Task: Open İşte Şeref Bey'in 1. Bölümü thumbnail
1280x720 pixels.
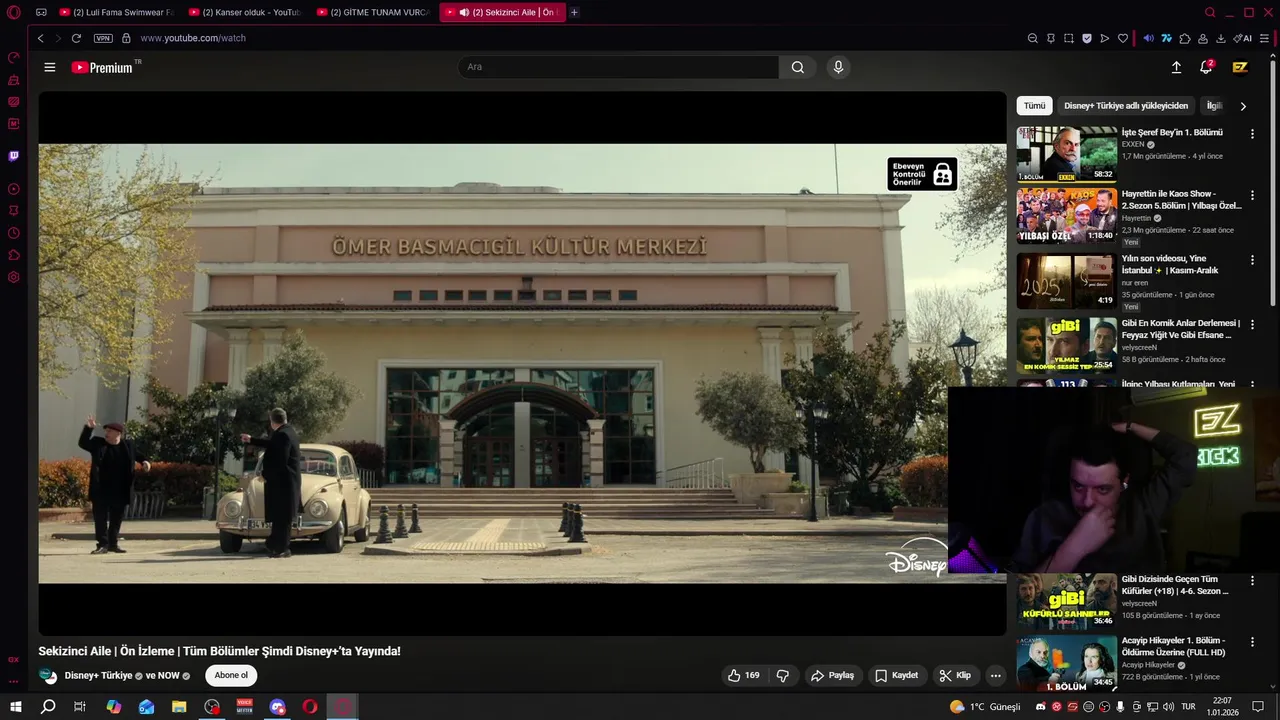Action: (1067, 154)
